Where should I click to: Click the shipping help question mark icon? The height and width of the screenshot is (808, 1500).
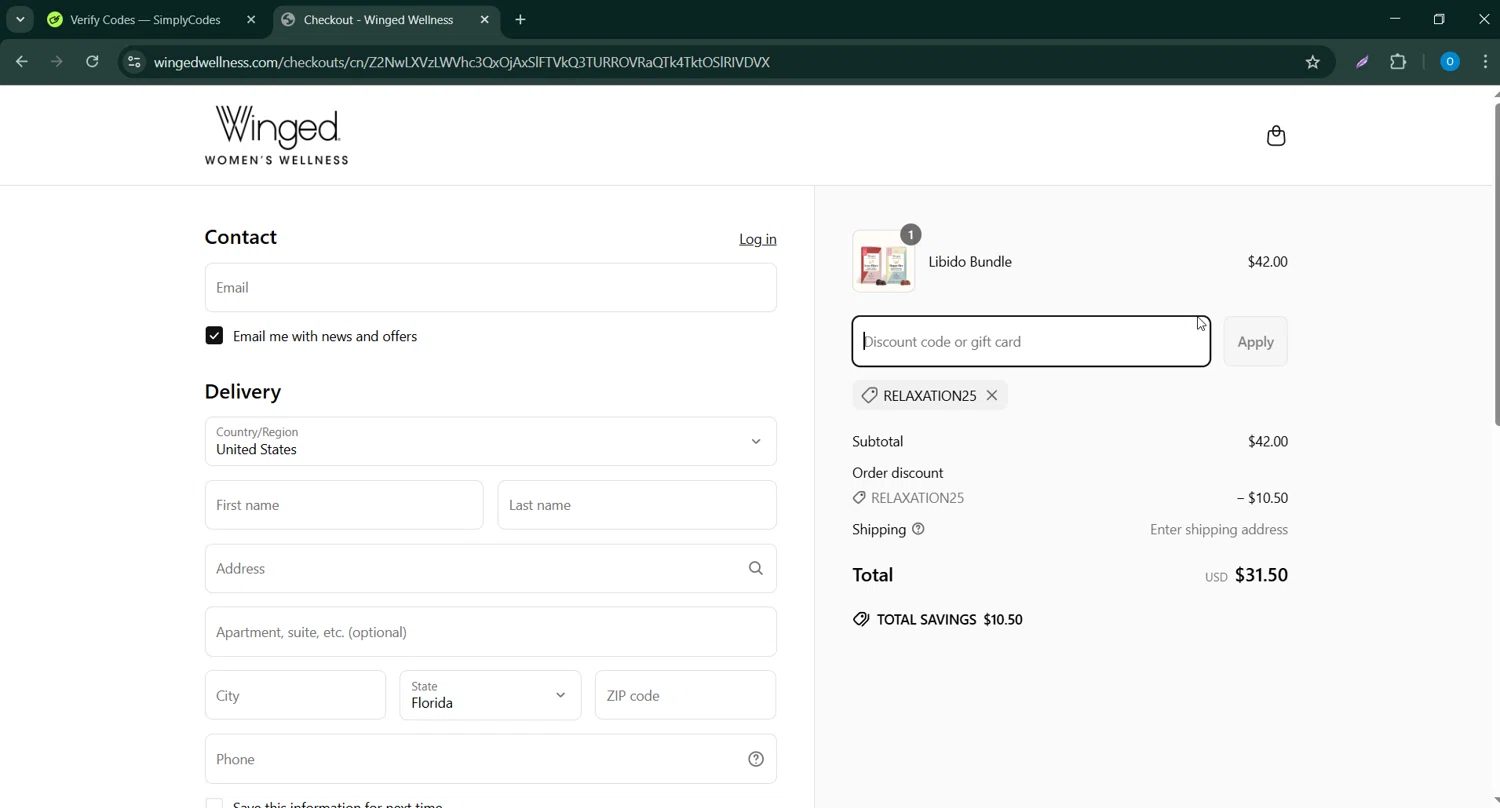918,529
